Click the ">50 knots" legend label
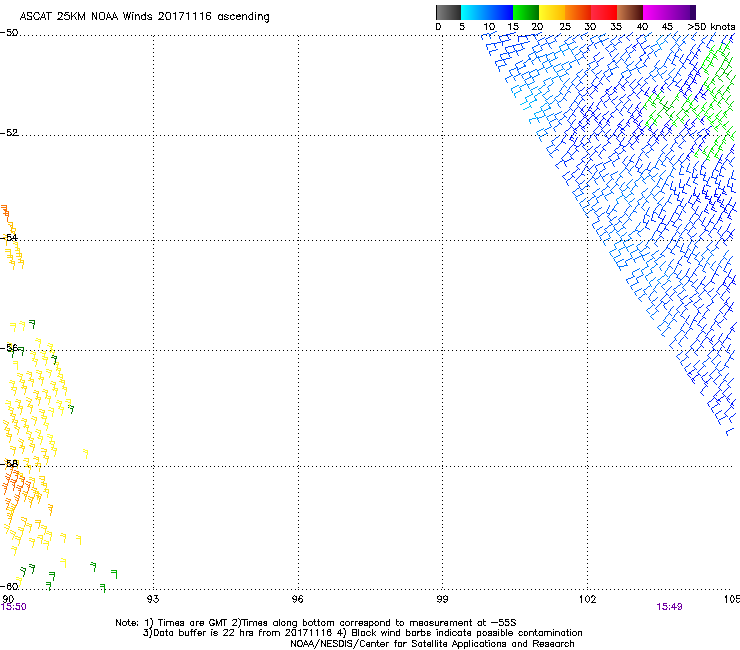The height and width of the screenshot is (650, 740). pyautogui.click(x=711, y=27)
